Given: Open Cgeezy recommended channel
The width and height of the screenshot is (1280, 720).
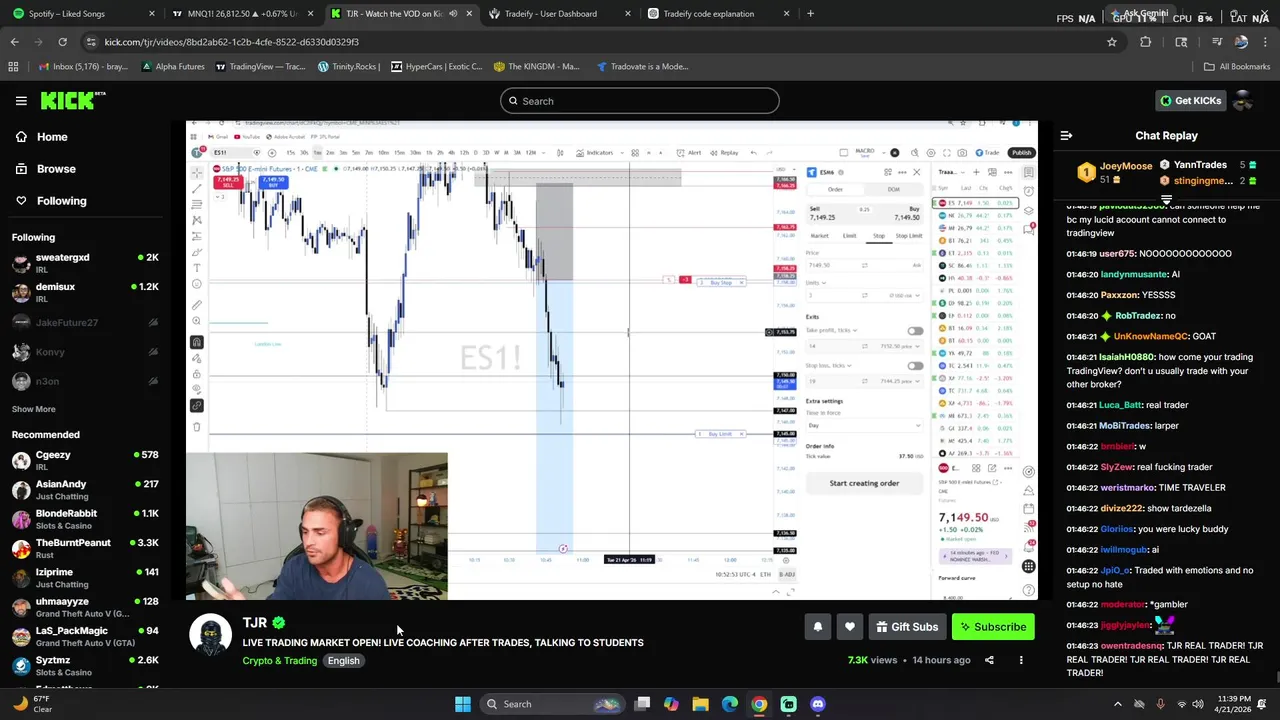Looking at the screenshot, I should (85, 461).
